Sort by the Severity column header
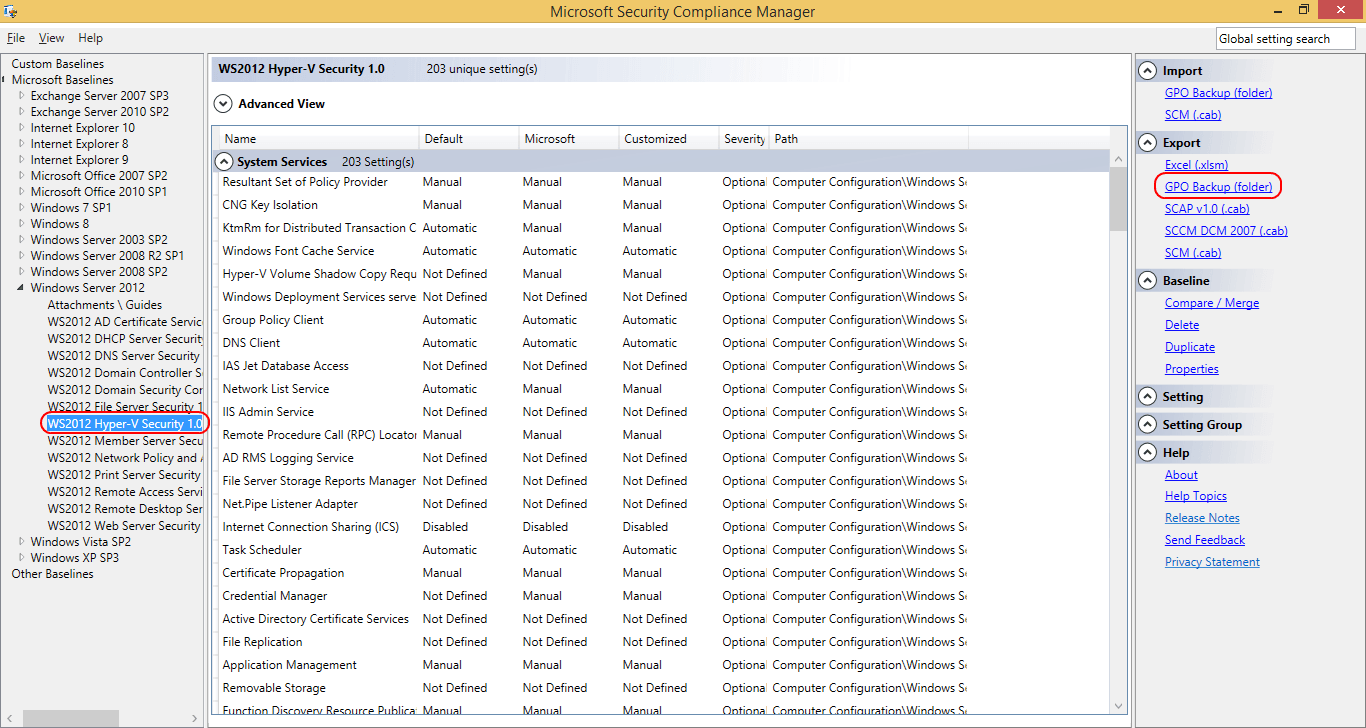The image size is (1366, 728). tap(744, 139)
